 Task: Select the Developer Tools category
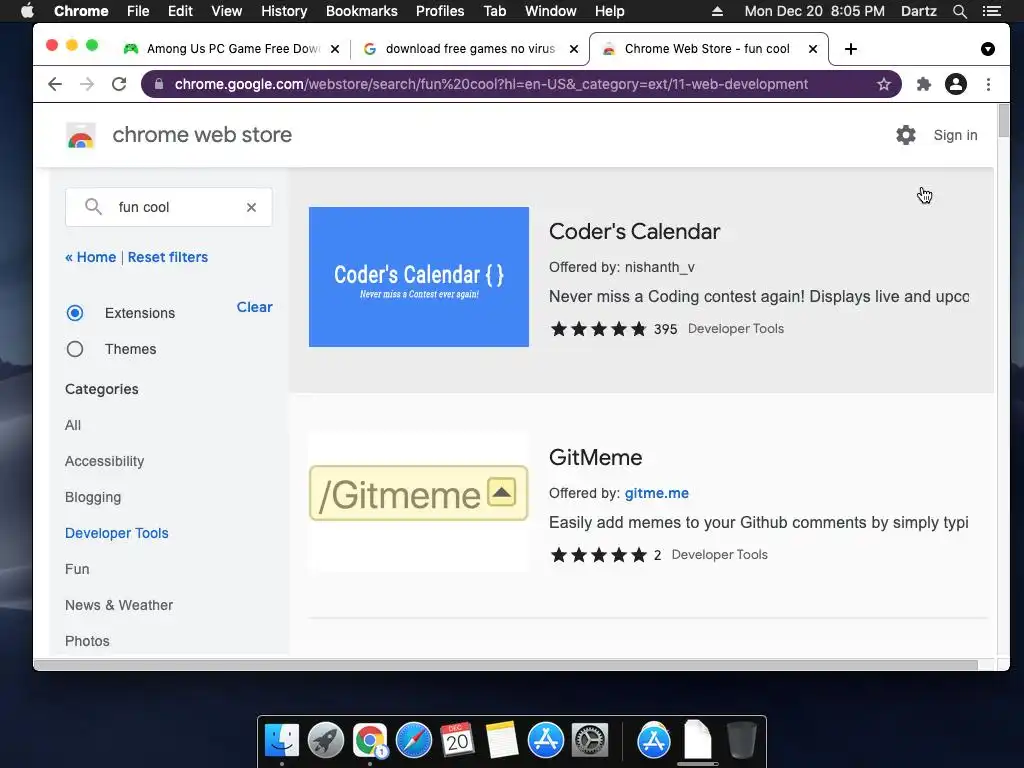coord(117,534)
